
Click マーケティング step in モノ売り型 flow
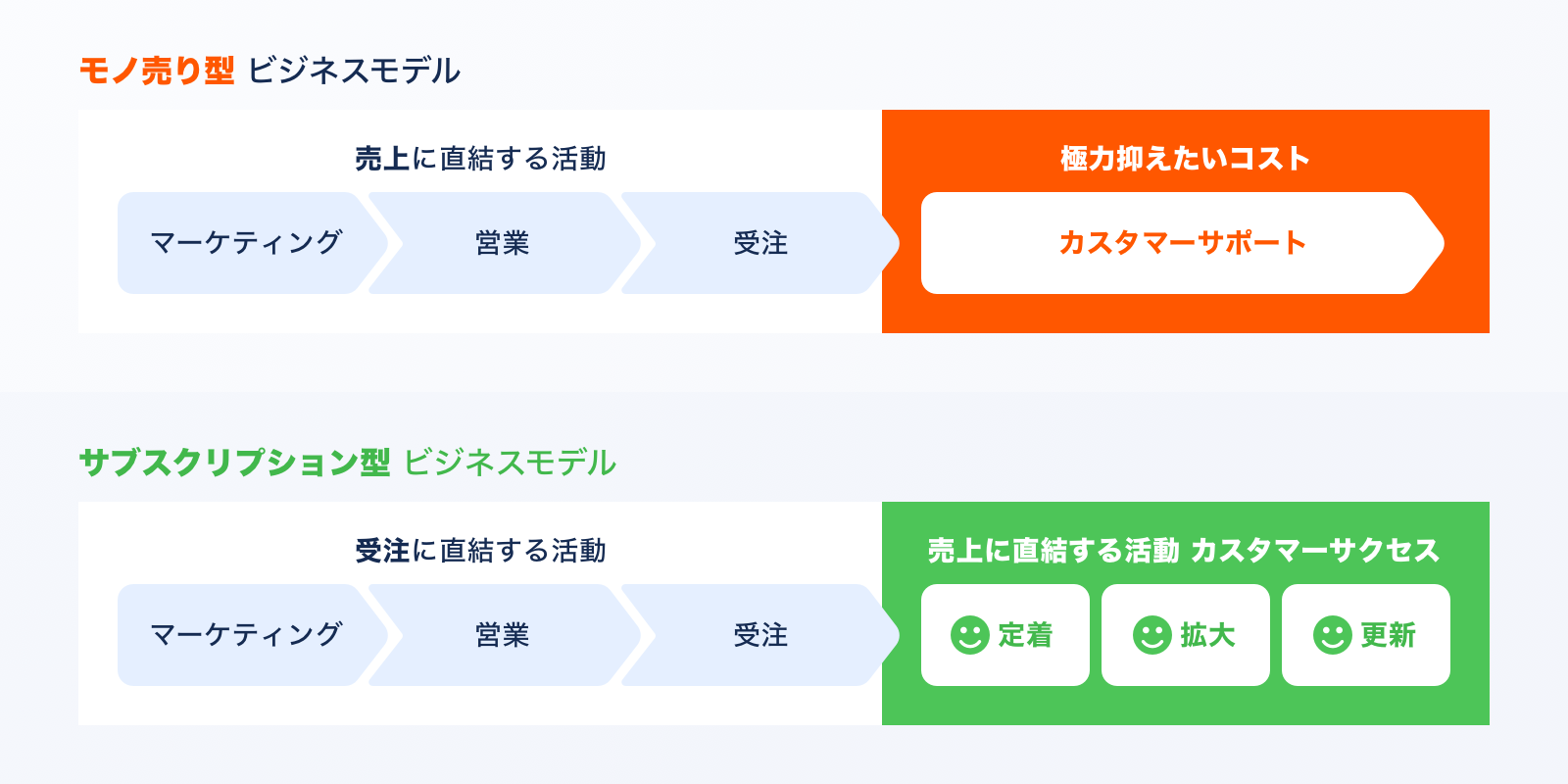[245, 243]
